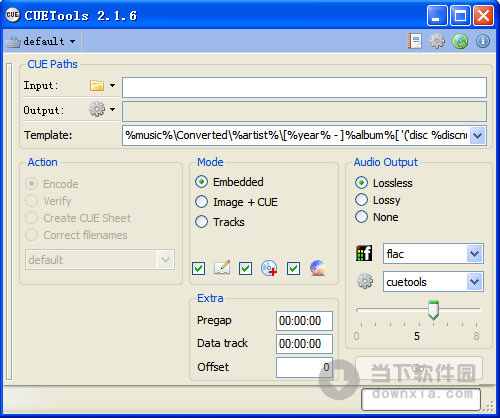Image resolution: width=500 pixels, height=418 pixels.
Task: Click into the Input path field
Action: [304, 87]
